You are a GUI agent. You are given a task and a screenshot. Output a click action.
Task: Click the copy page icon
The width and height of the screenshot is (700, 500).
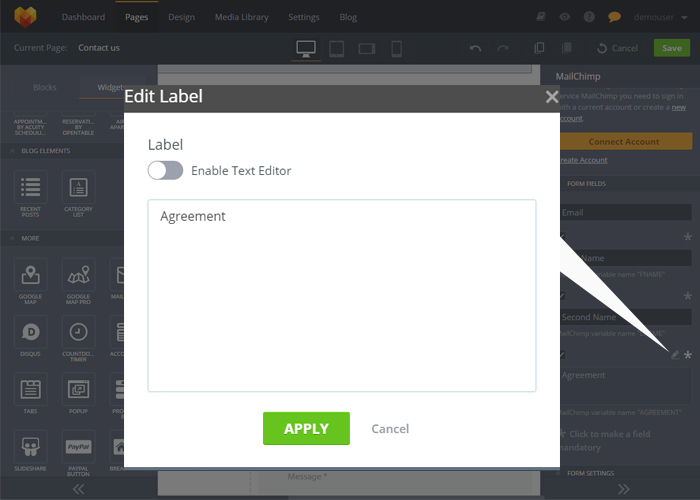[x=539, y=48]
